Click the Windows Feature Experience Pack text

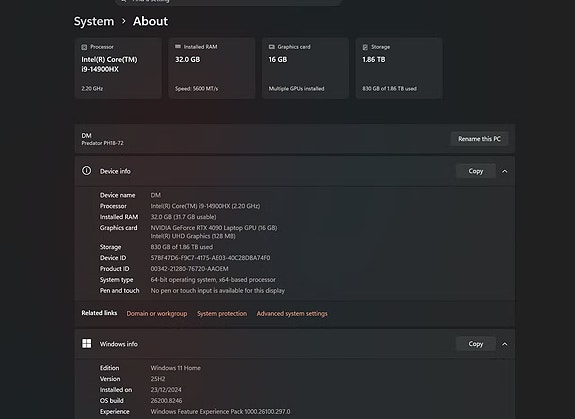220,412
